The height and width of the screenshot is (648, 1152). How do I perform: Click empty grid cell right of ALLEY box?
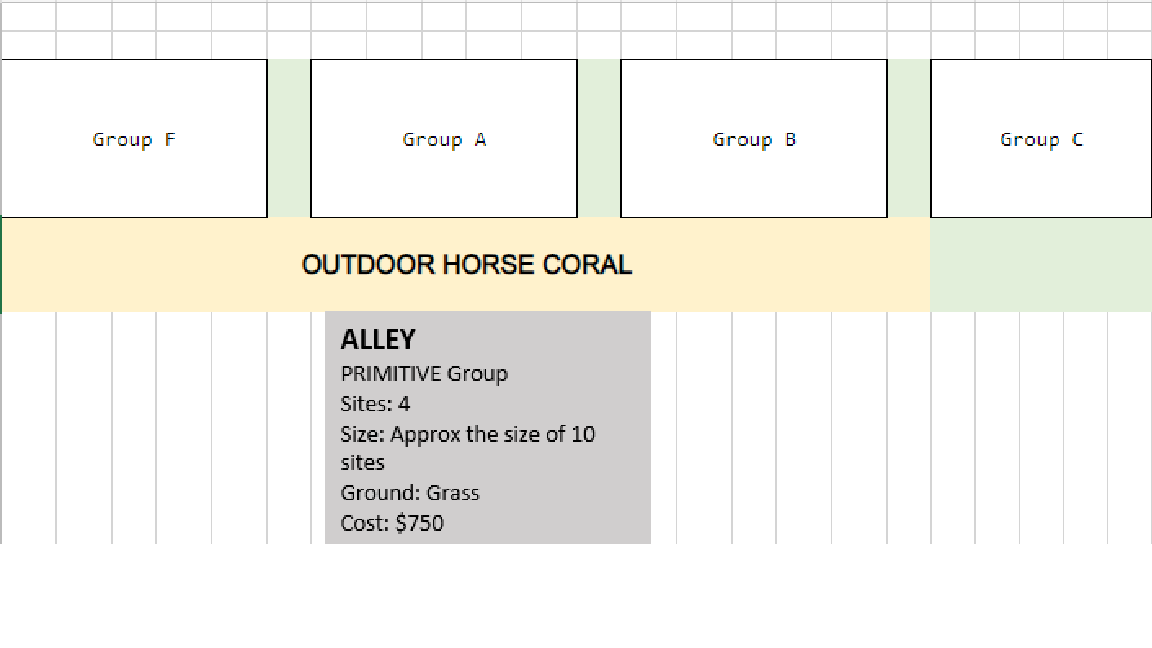704,428
